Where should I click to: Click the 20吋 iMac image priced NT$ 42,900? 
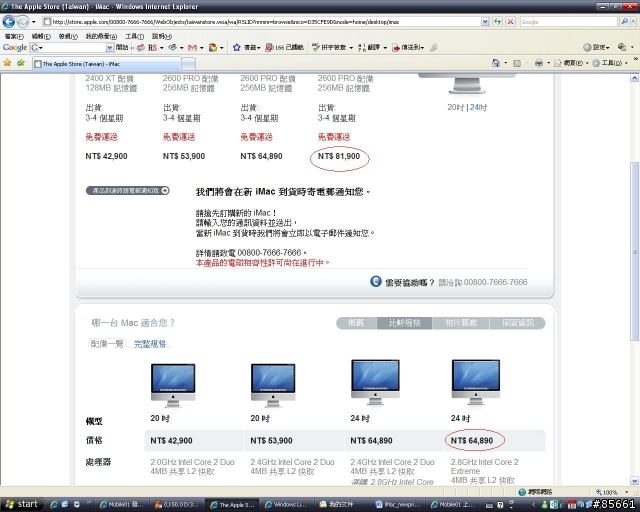click(x=173, y=385)
